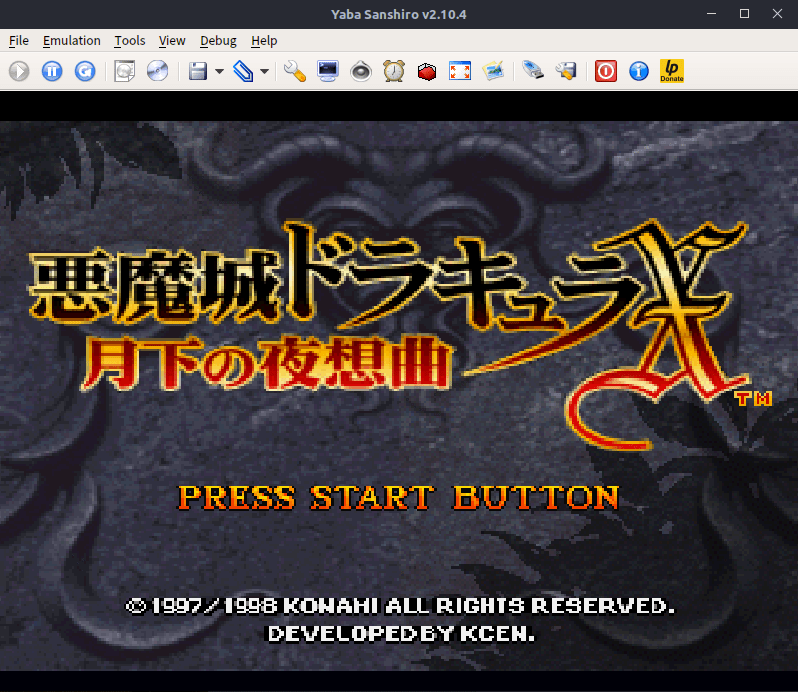This screenshot has width=798, height=692.
Task: Expand the Save State dropdown arrow
Action: click(x=219, y=71)
